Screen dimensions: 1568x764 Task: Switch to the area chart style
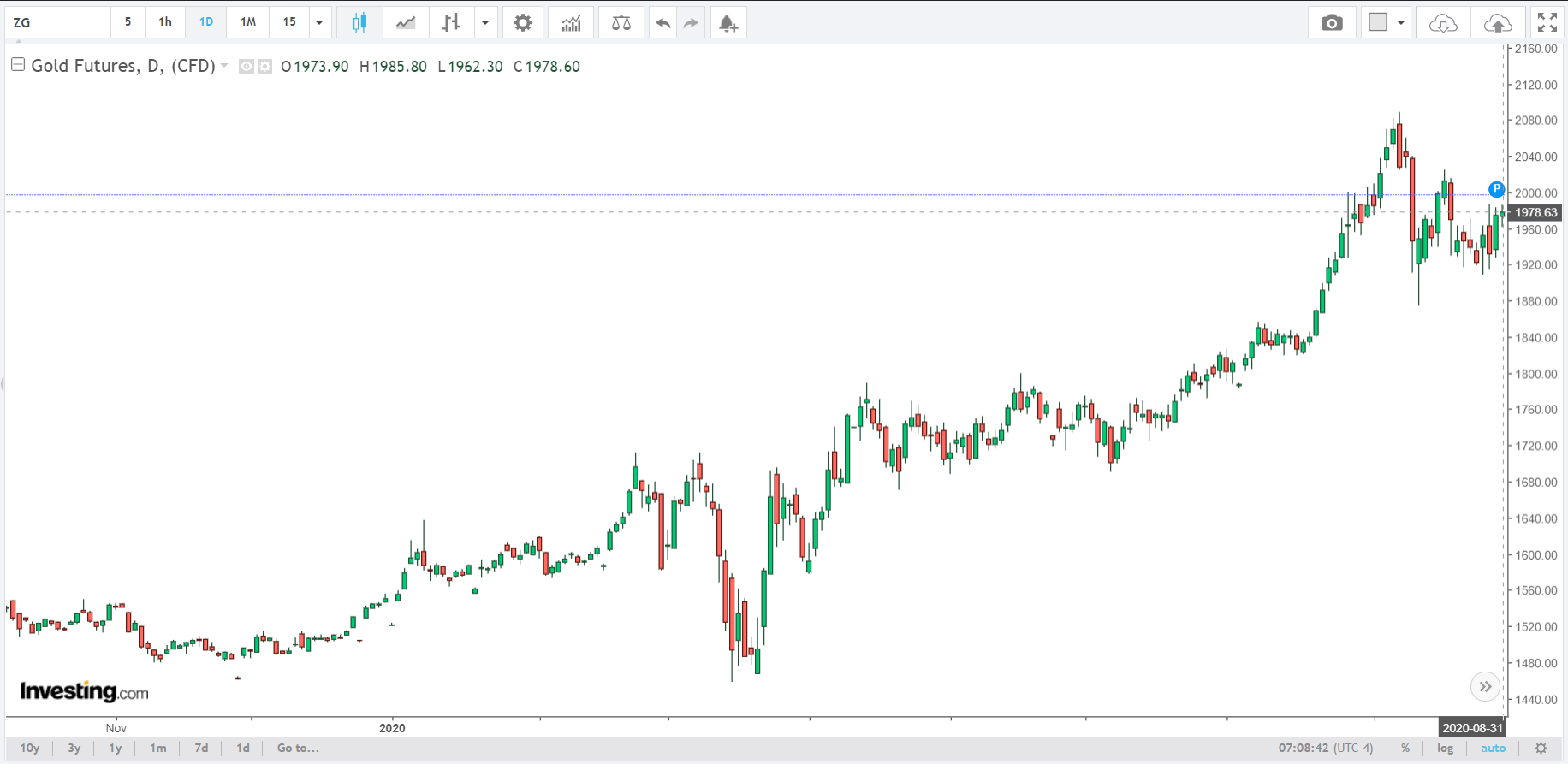click(x=406, y=22)
